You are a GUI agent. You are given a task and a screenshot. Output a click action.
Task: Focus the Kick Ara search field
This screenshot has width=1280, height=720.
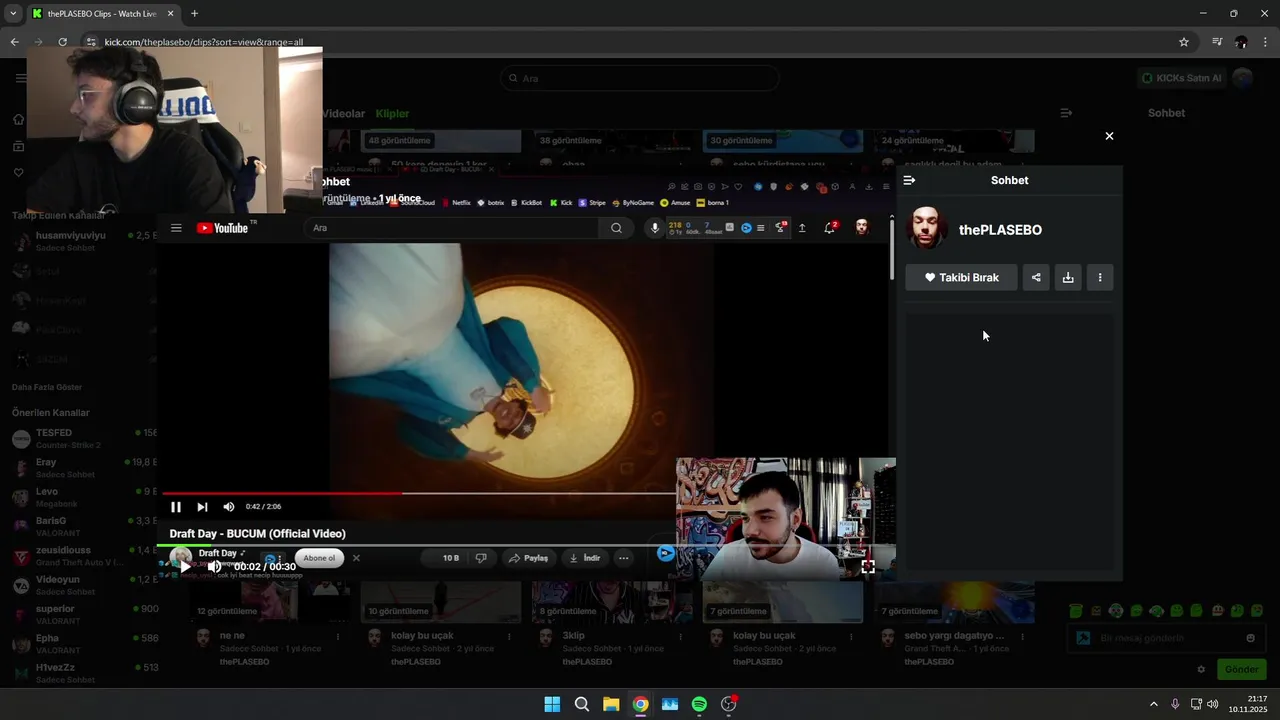(x=640, y=78)
